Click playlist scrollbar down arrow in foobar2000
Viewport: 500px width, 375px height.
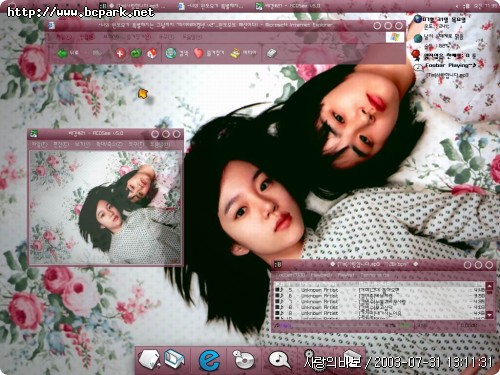489,314
